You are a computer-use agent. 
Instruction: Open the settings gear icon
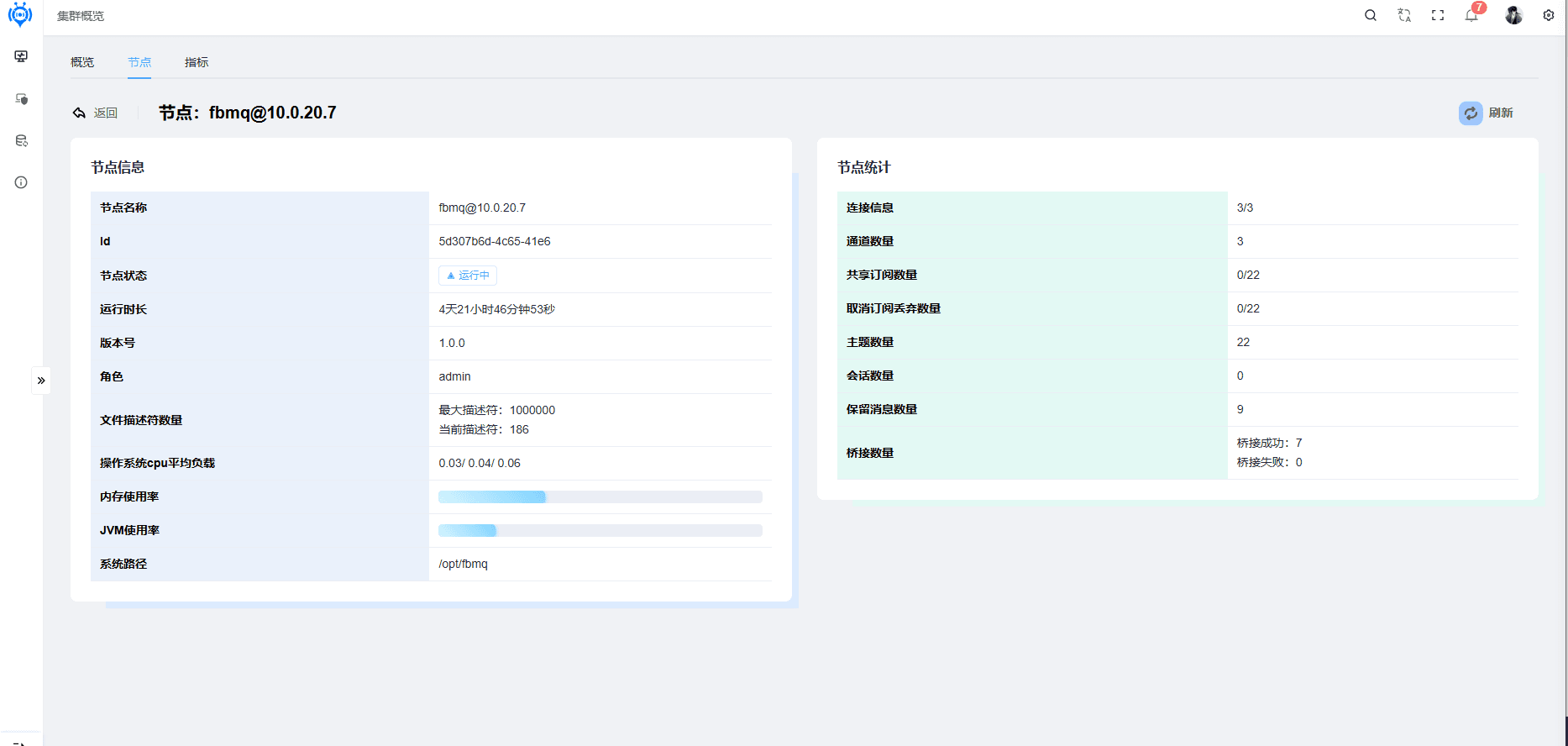1549,15
